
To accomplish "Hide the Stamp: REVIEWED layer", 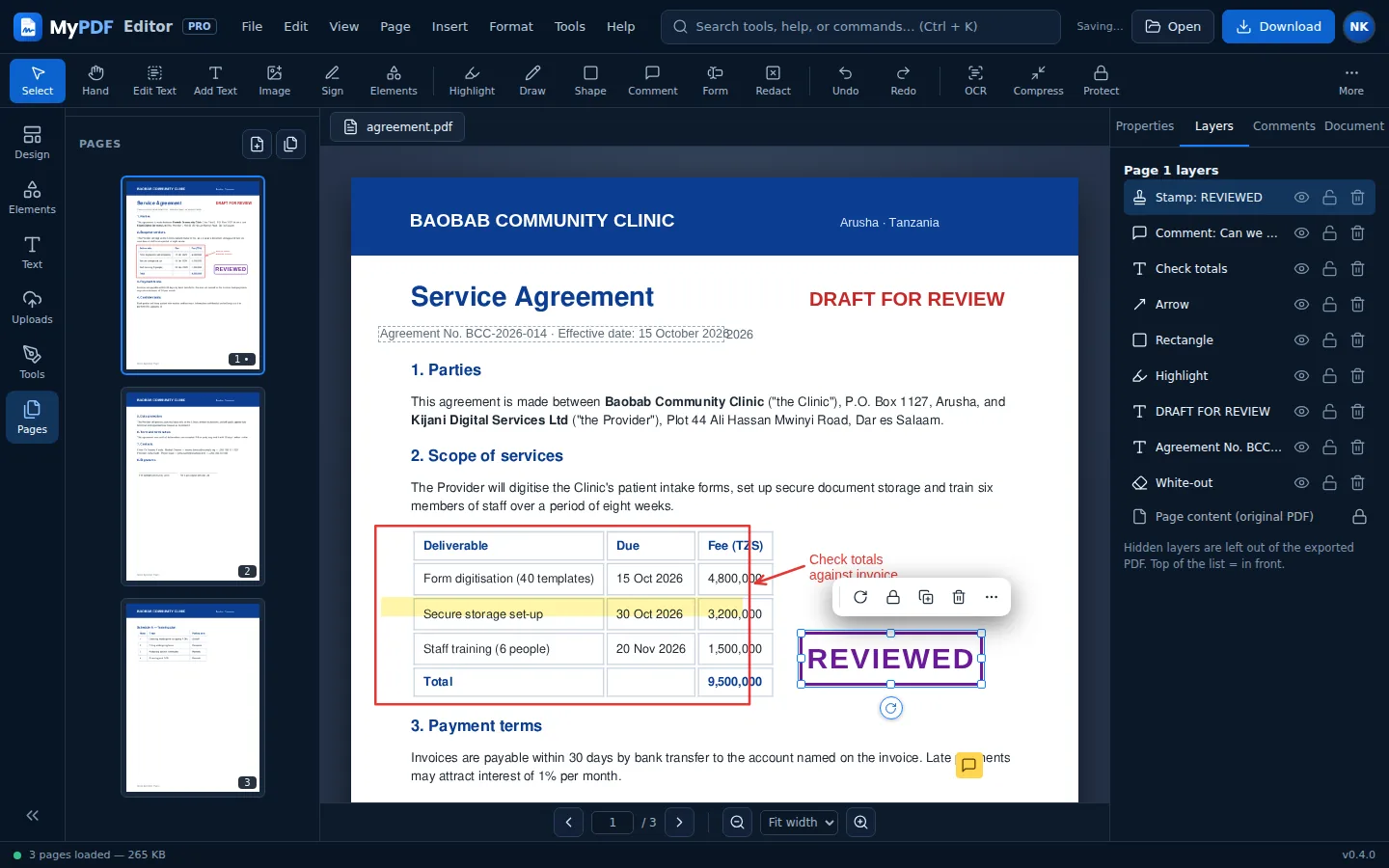I will pos(1301,198).
